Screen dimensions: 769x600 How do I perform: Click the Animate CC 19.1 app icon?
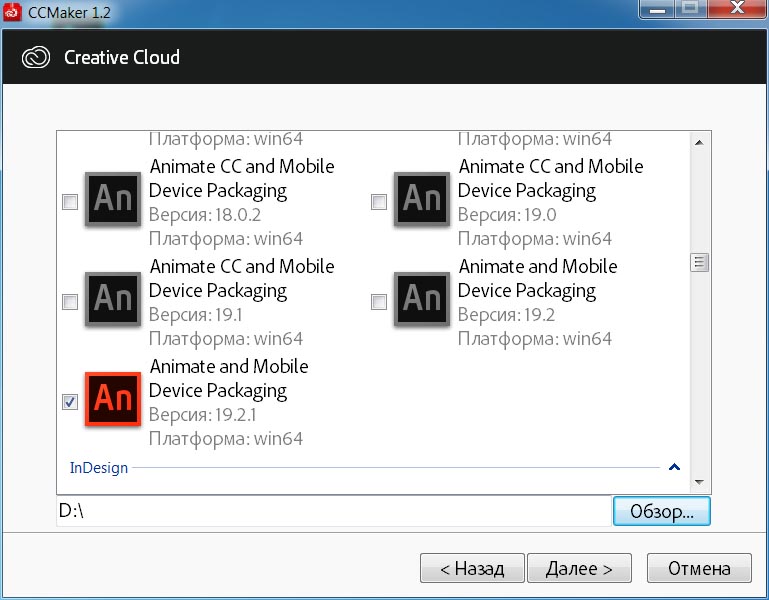pos(113,299)
